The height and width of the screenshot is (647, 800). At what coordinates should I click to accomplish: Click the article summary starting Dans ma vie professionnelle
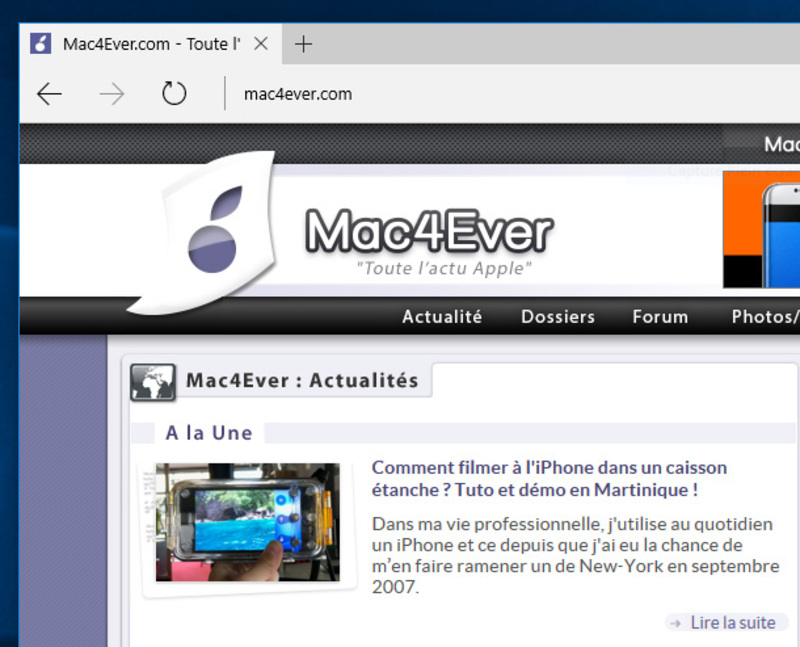coord(576,556)
